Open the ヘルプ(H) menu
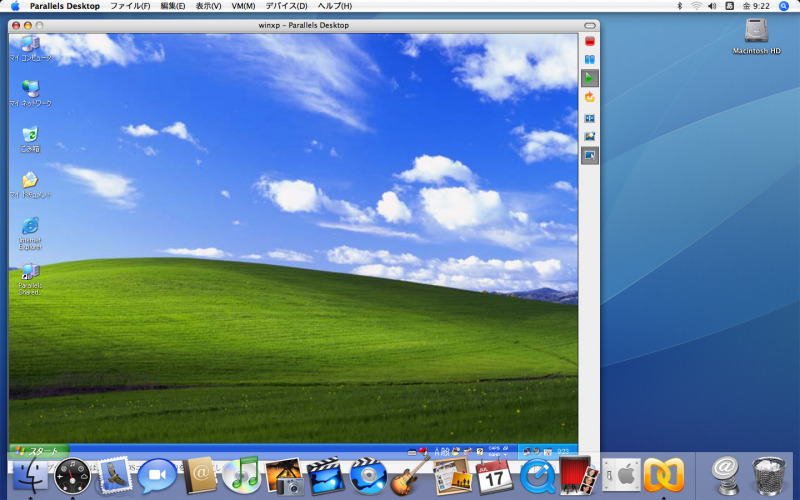The image size is (800, 500). pos(335,6)
